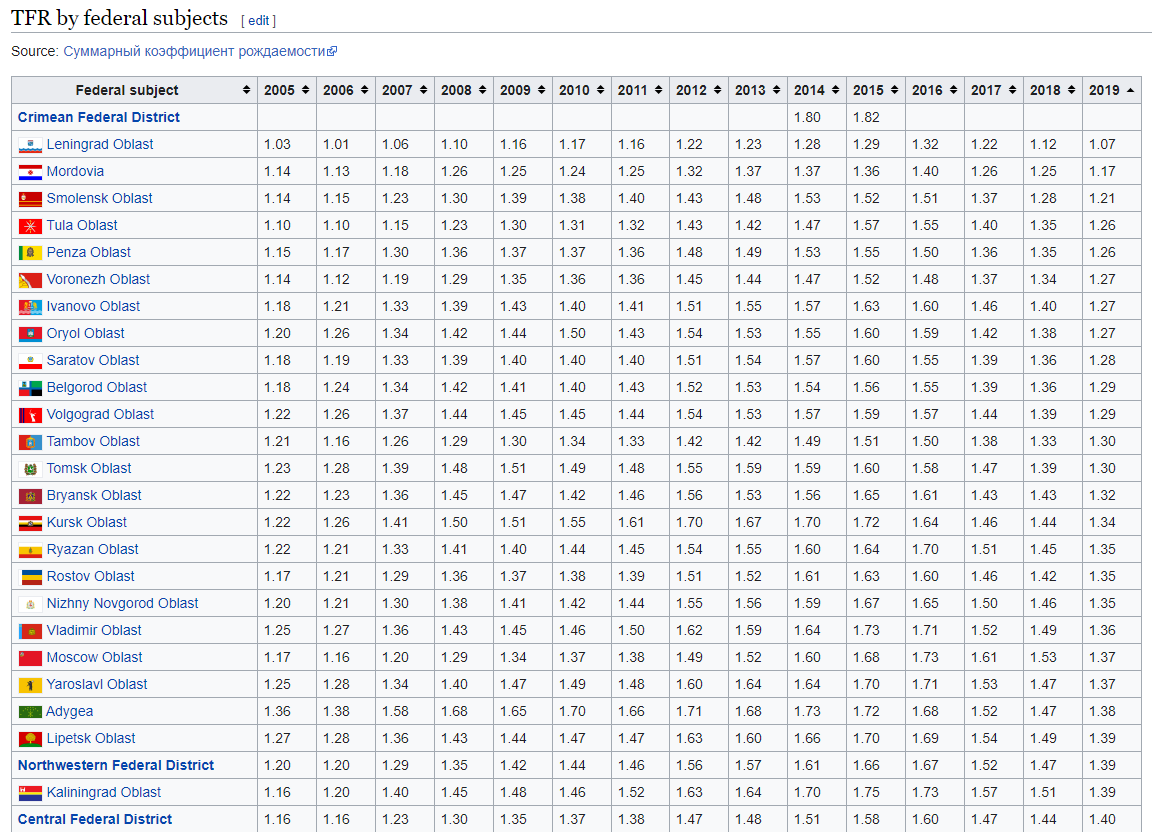Click the Leningrad Oblast flag icon
The image size is (1152, 832).
[30, 145]
